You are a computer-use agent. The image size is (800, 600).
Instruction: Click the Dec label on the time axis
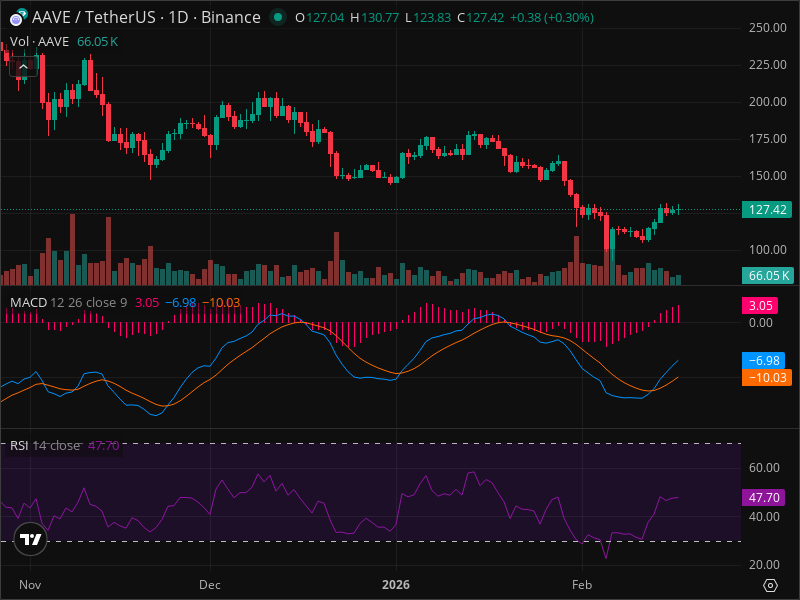pyautogui.click(x=210, y=585)
